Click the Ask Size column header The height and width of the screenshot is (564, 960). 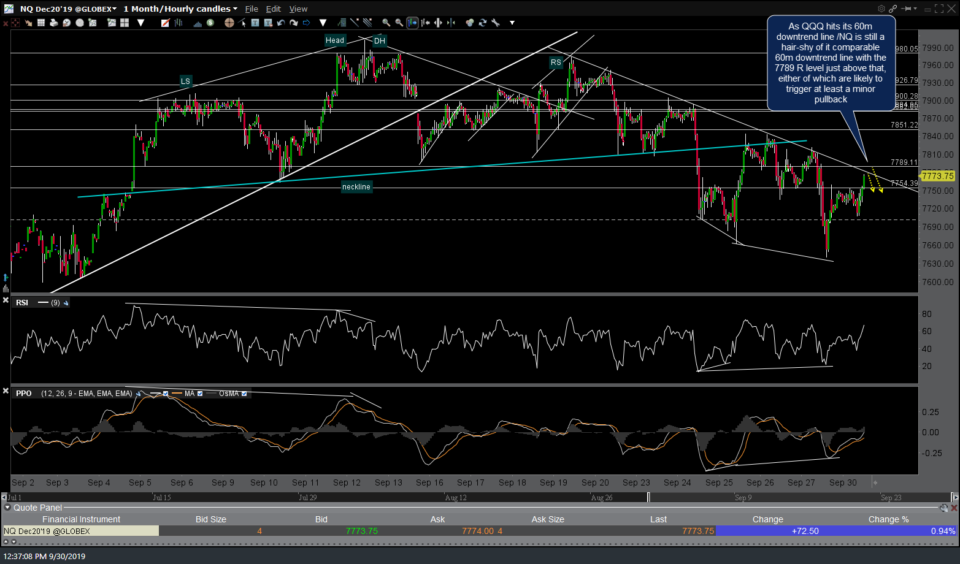point(547,519)
